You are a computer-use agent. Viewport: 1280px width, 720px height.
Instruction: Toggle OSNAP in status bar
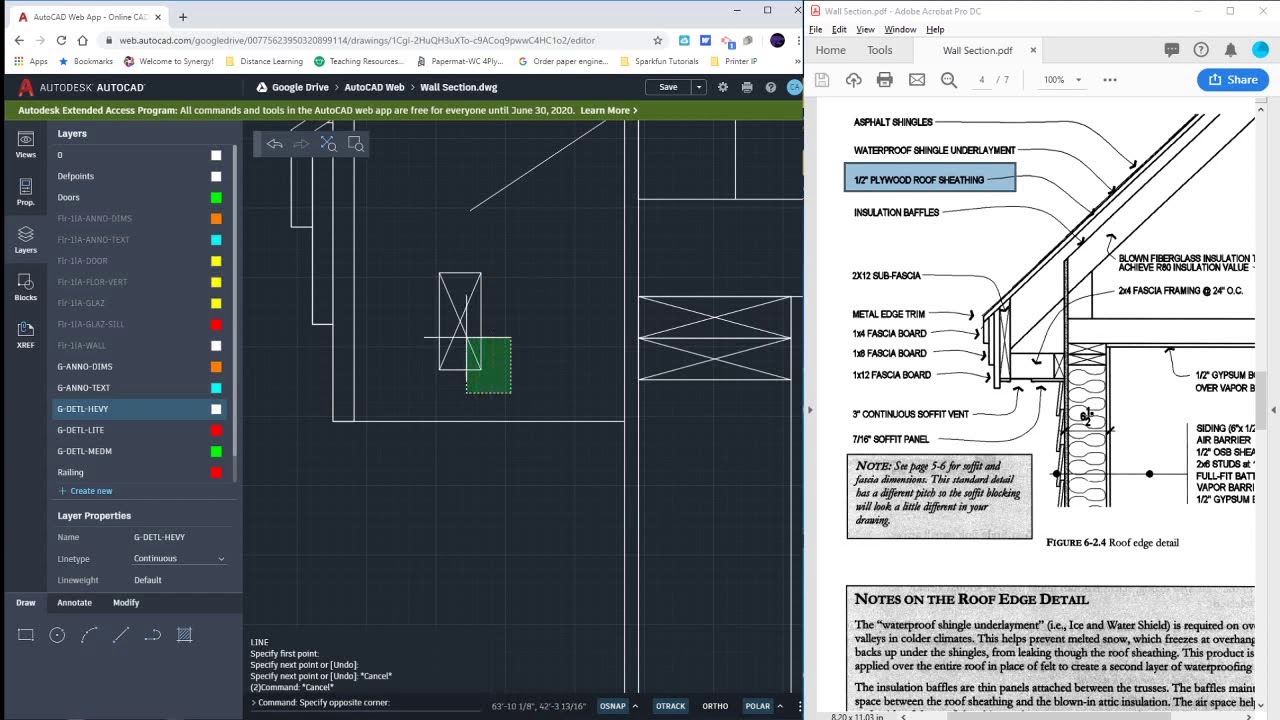(x=612, y=706)
